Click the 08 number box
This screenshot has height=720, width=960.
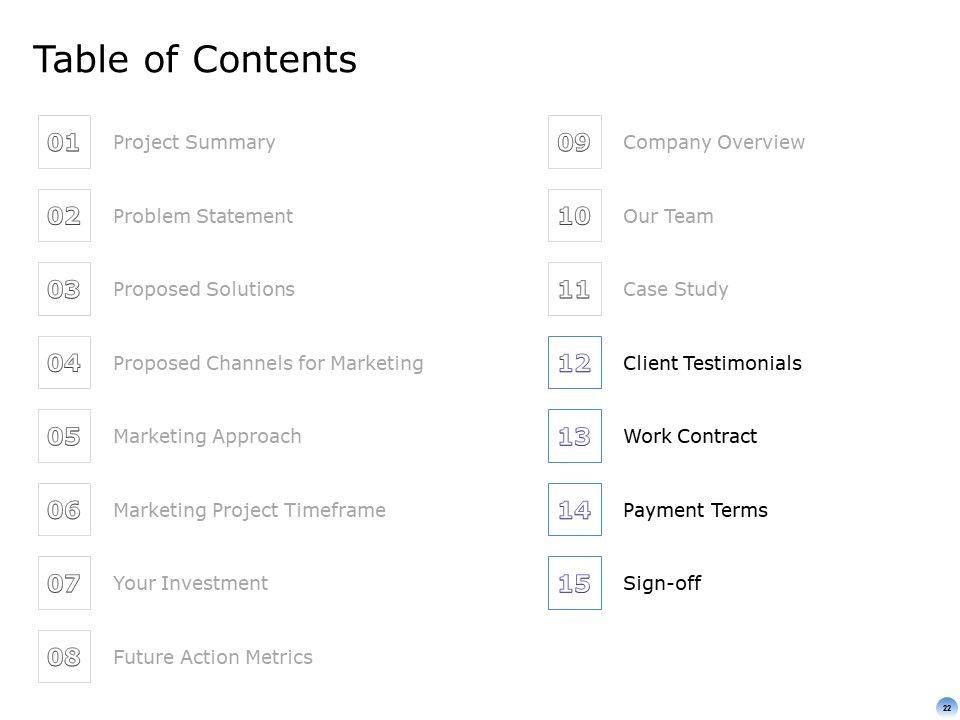tap(64, 657)
